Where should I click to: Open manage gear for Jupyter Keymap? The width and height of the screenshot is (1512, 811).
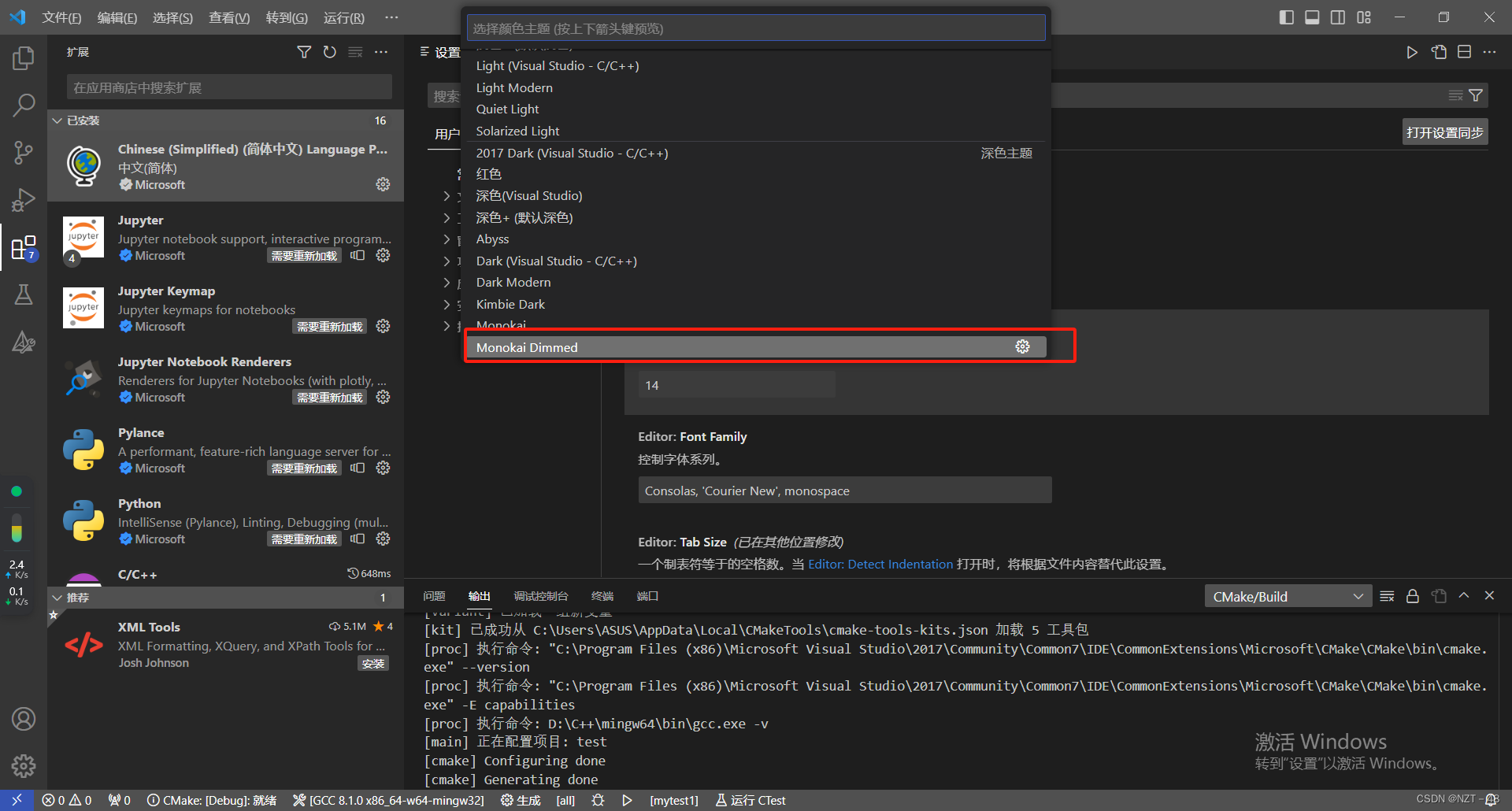click(383, 326)
